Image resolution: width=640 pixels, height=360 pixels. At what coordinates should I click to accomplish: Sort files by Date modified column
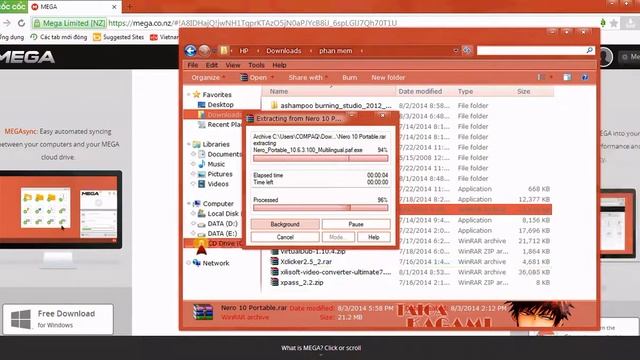click(x=420, y=91)
